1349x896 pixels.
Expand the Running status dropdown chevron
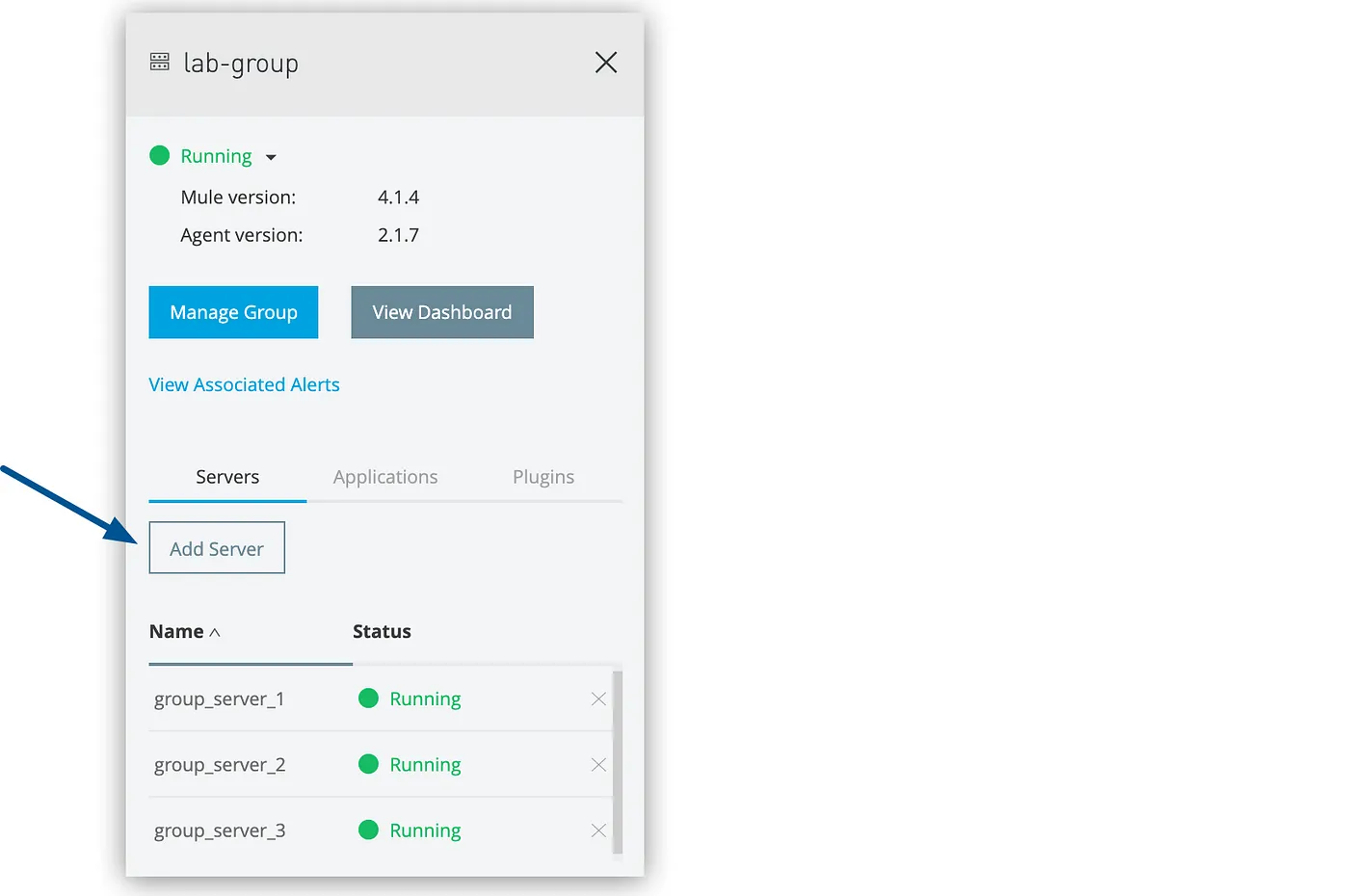click(270, 156)
